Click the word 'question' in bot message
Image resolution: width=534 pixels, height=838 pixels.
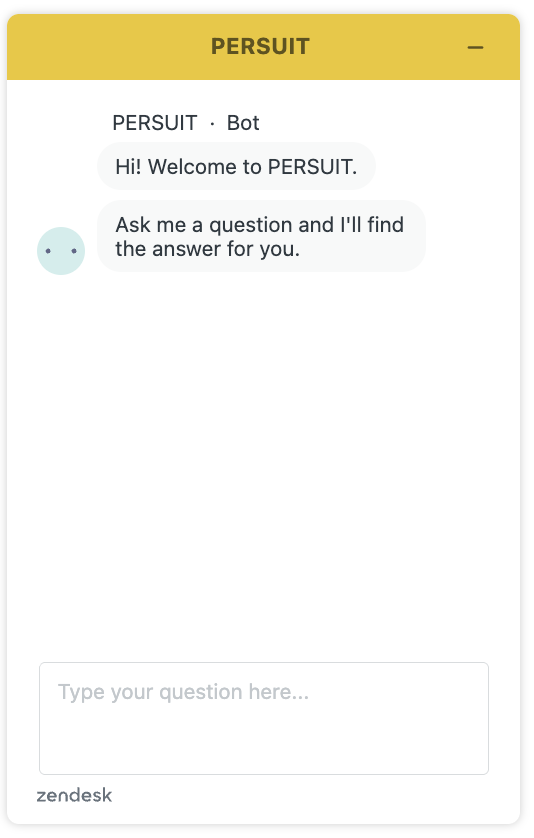(x=250, y=226)
